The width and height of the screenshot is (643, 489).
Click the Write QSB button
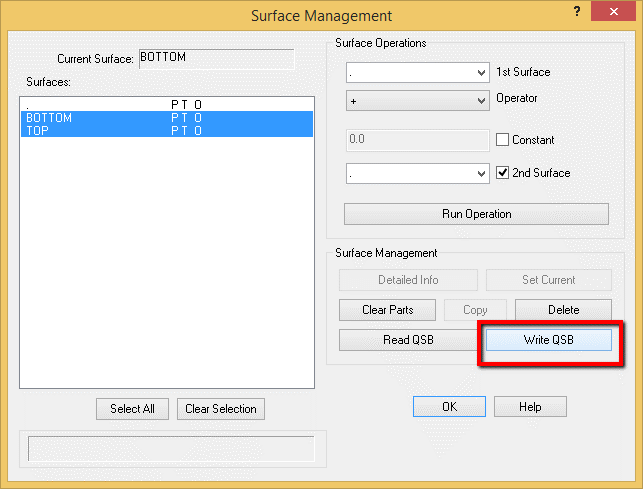[548, 340]
